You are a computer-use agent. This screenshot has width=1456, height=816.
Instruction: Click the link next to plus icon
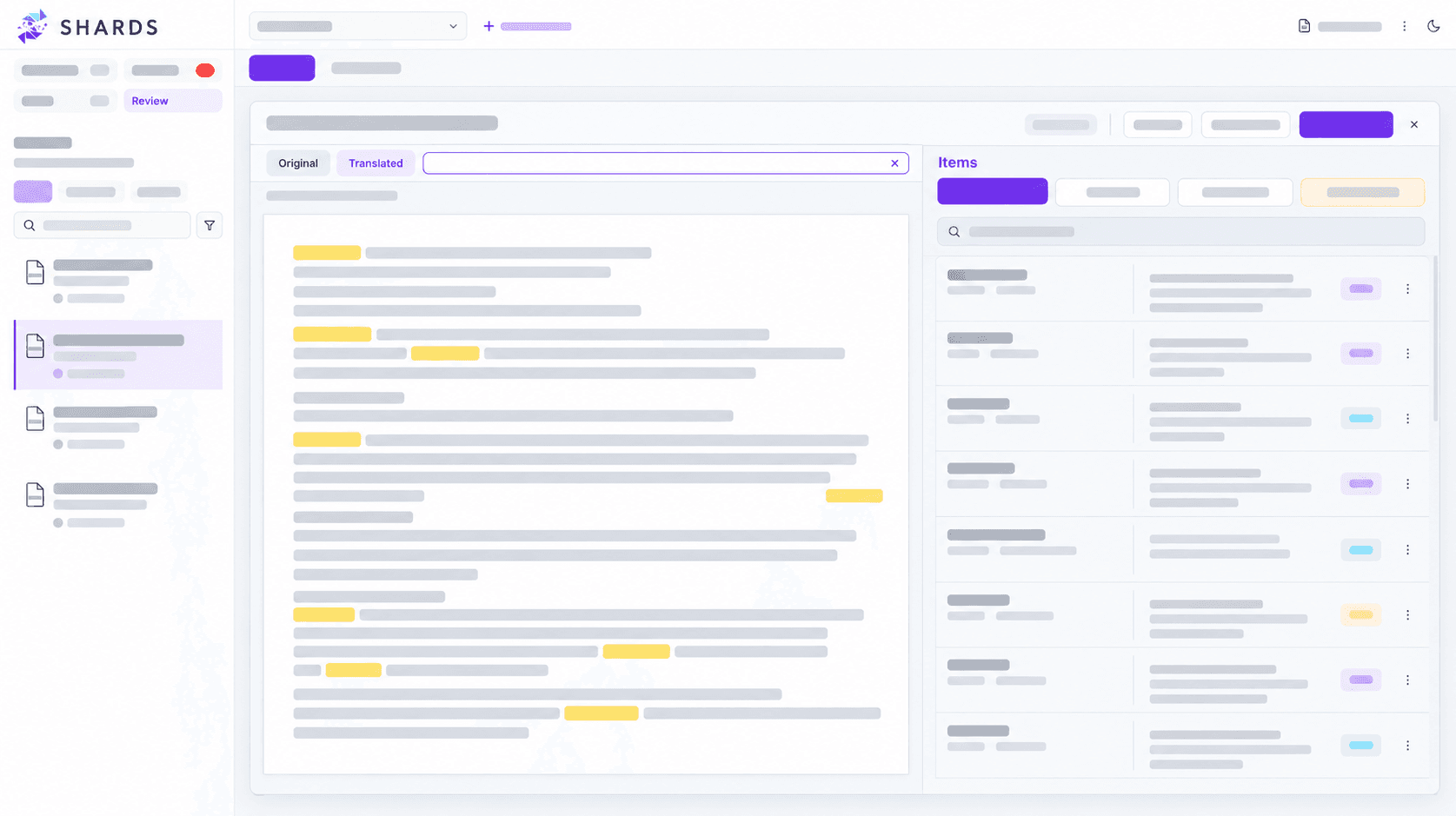pyautogui.click(x=536, y=26)
